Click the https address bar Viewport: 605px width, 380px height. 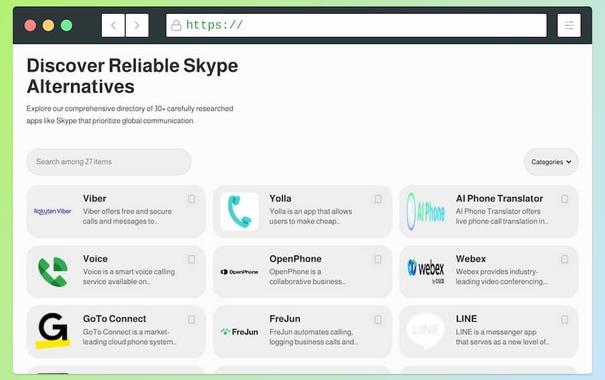coord(356,25)
